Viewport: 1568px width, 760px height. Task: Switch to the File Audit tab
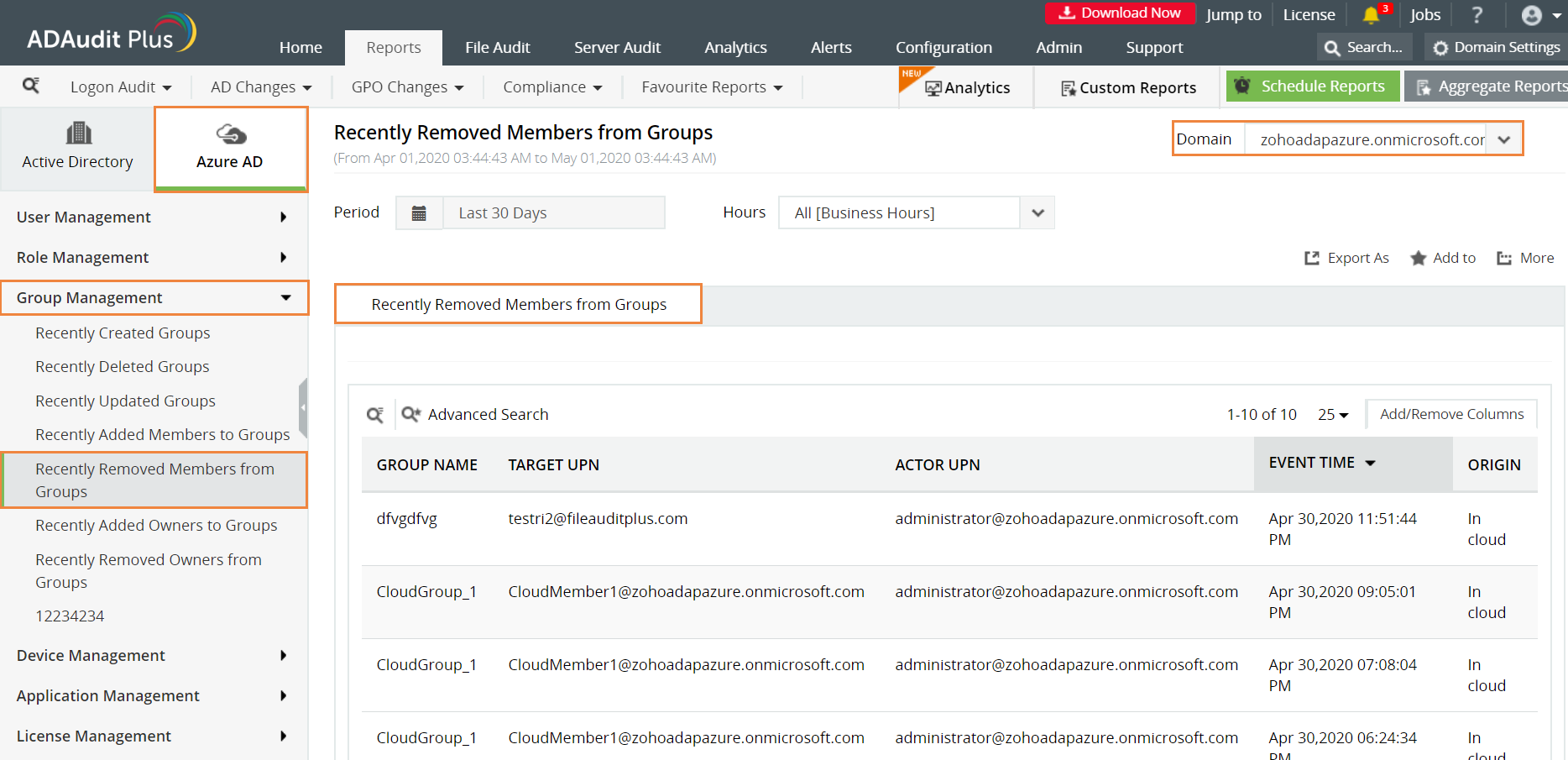tap(497, 47)
